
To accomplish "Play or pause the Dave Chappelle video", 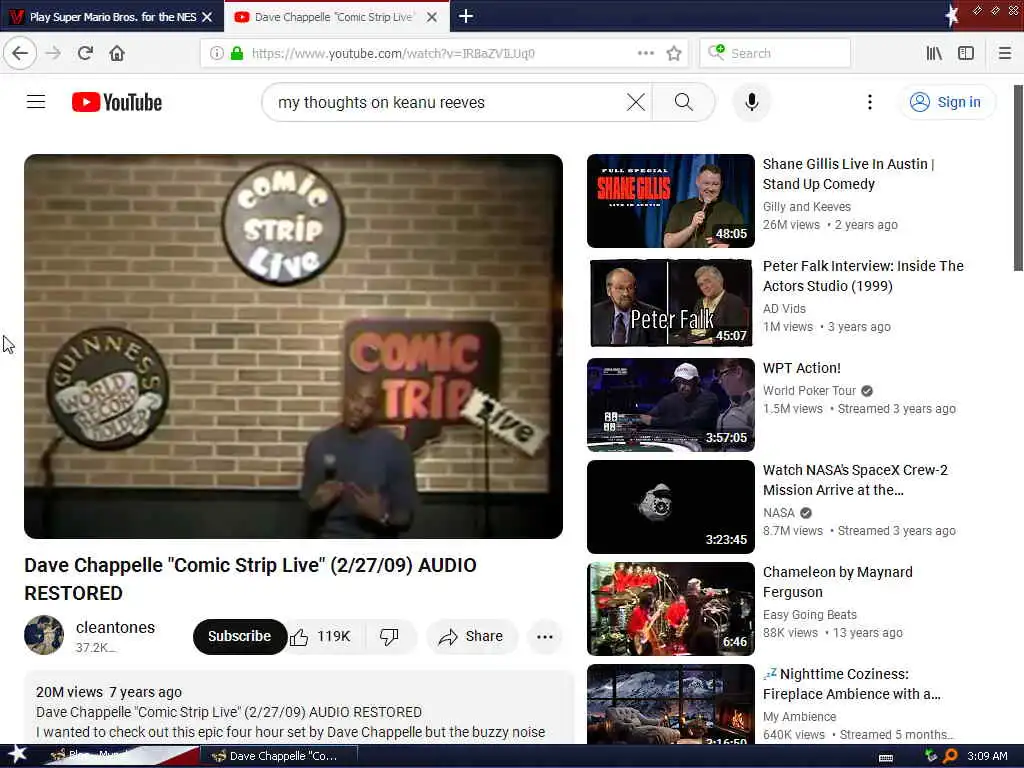I will (x=293, y=346).
